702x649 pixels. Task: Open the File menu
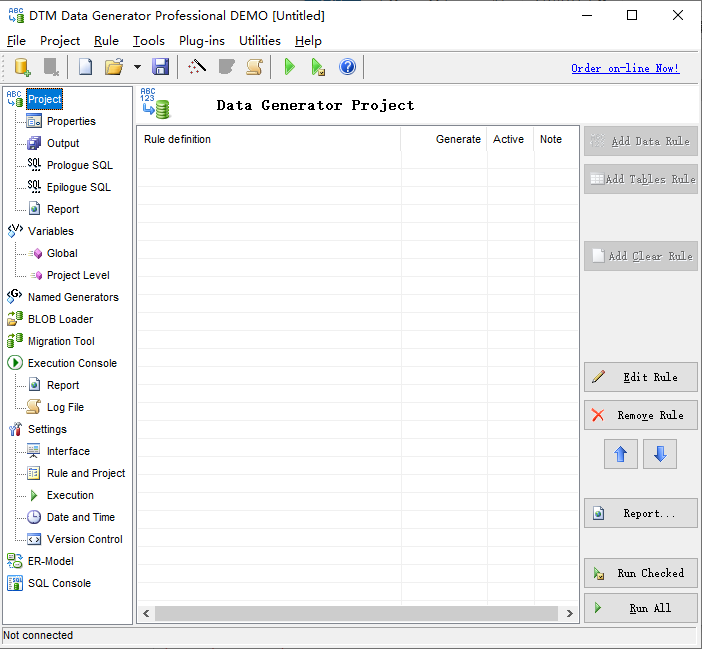click(17, 41)
